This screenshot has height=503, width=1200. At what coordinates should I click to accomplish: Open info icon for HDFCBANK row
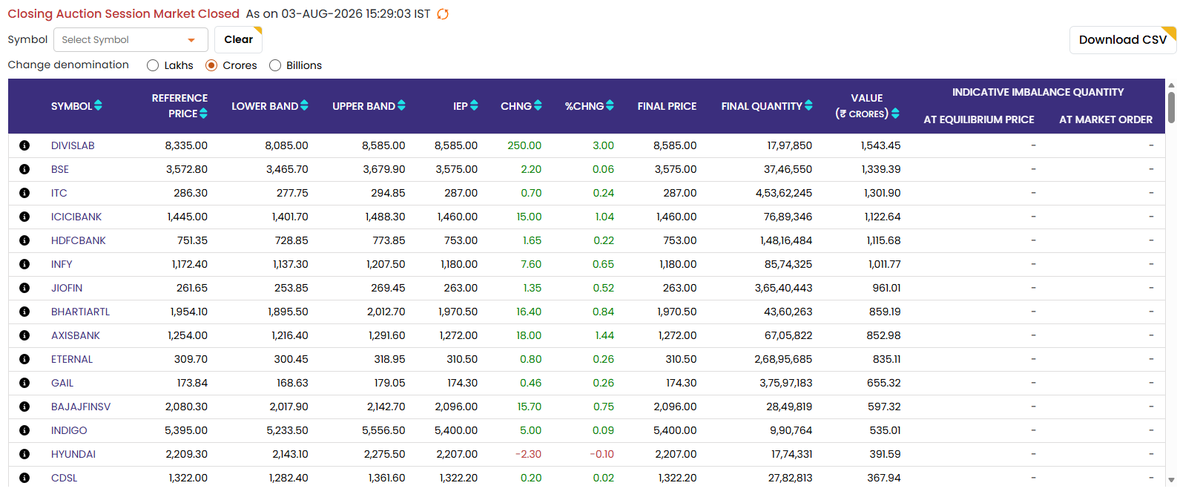pyautogui.click(x=24, y=241)
